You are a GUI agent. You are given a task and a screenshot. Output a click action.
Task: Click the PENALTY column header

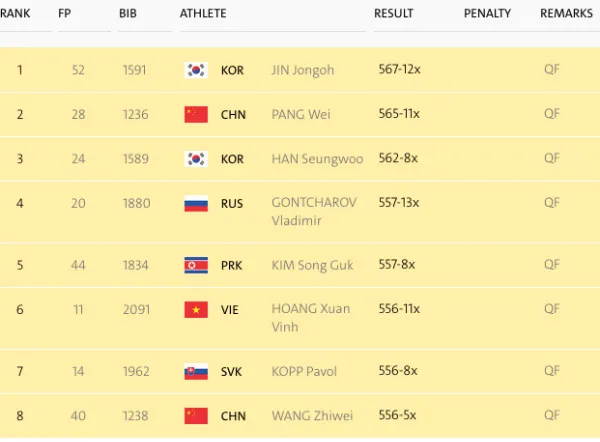point(487,13)
